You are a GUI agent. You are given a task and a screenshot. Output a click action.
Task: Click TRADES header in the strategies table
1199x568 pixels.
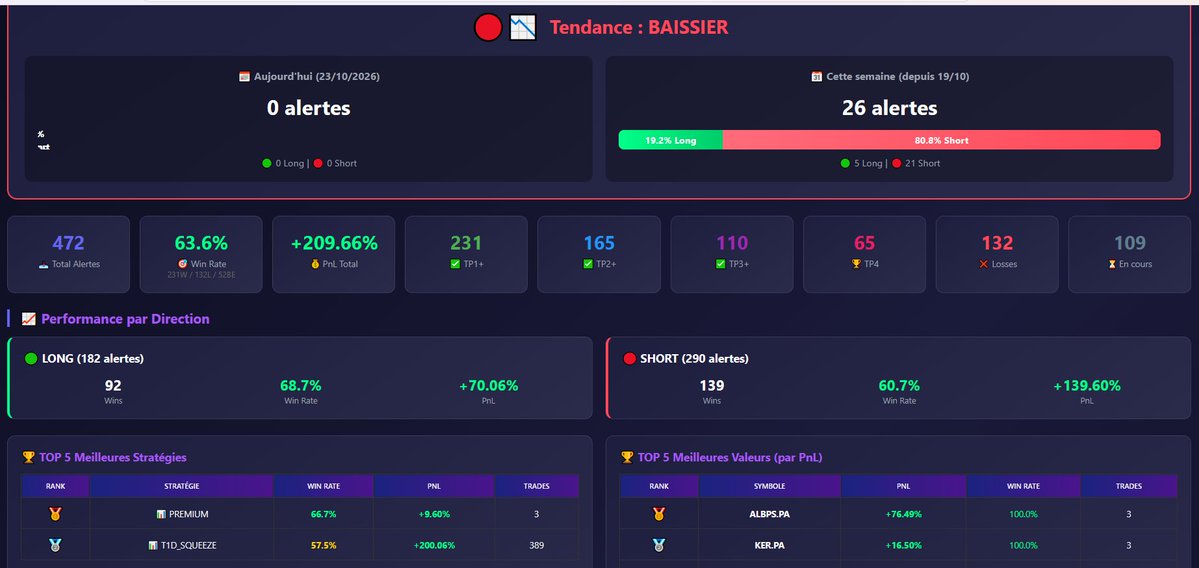(536, 486)
